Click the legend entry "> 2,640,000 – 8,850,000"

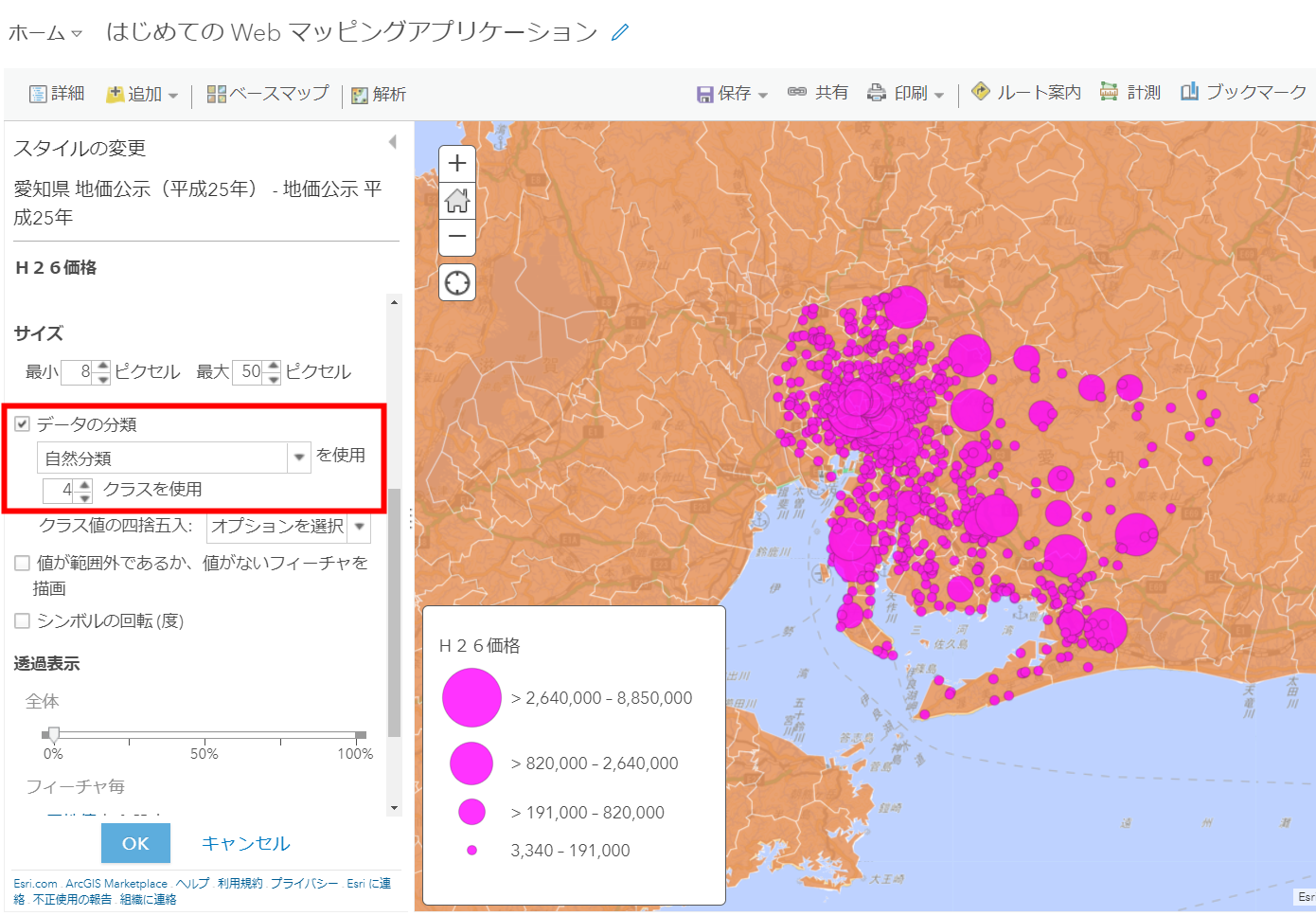point(601,698)
